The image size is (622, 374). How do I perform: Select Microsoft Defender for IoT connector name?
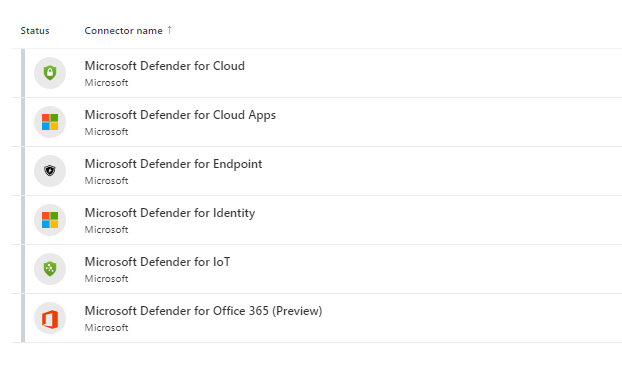tap(157, 262)
